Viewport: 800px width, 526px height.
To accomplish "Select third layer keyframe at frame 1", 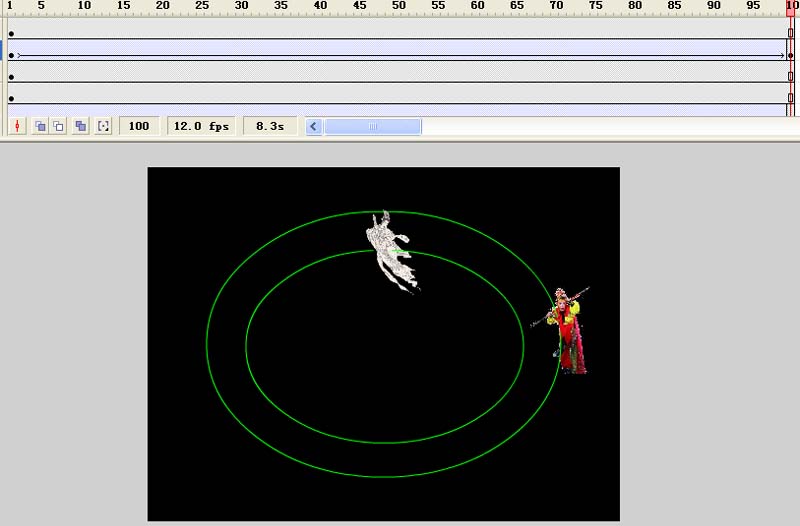I will pyautogui.click(x=11, y=77).
